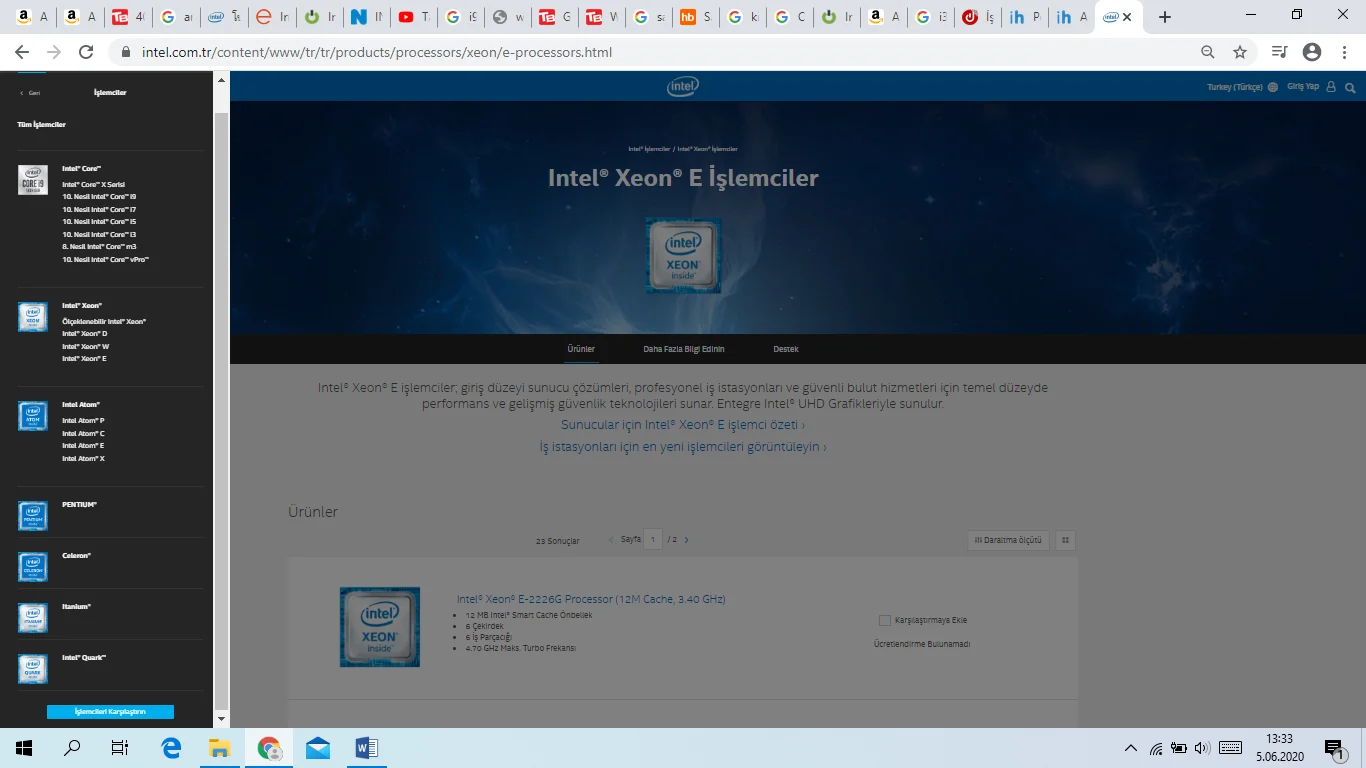Switch to grid view of product results
The width and height of the screenshot is (1366, 768).
(x=1066, y=540)
